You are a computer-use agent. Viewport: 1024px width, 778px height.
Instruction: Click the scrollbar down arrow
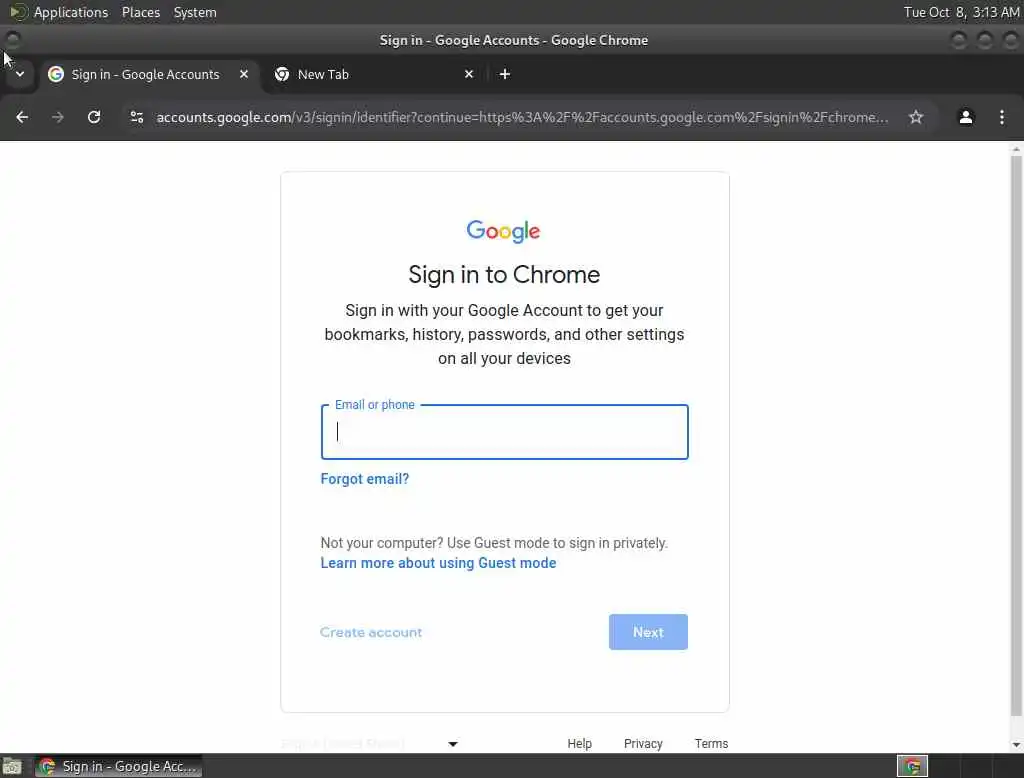pos(1016,745)
